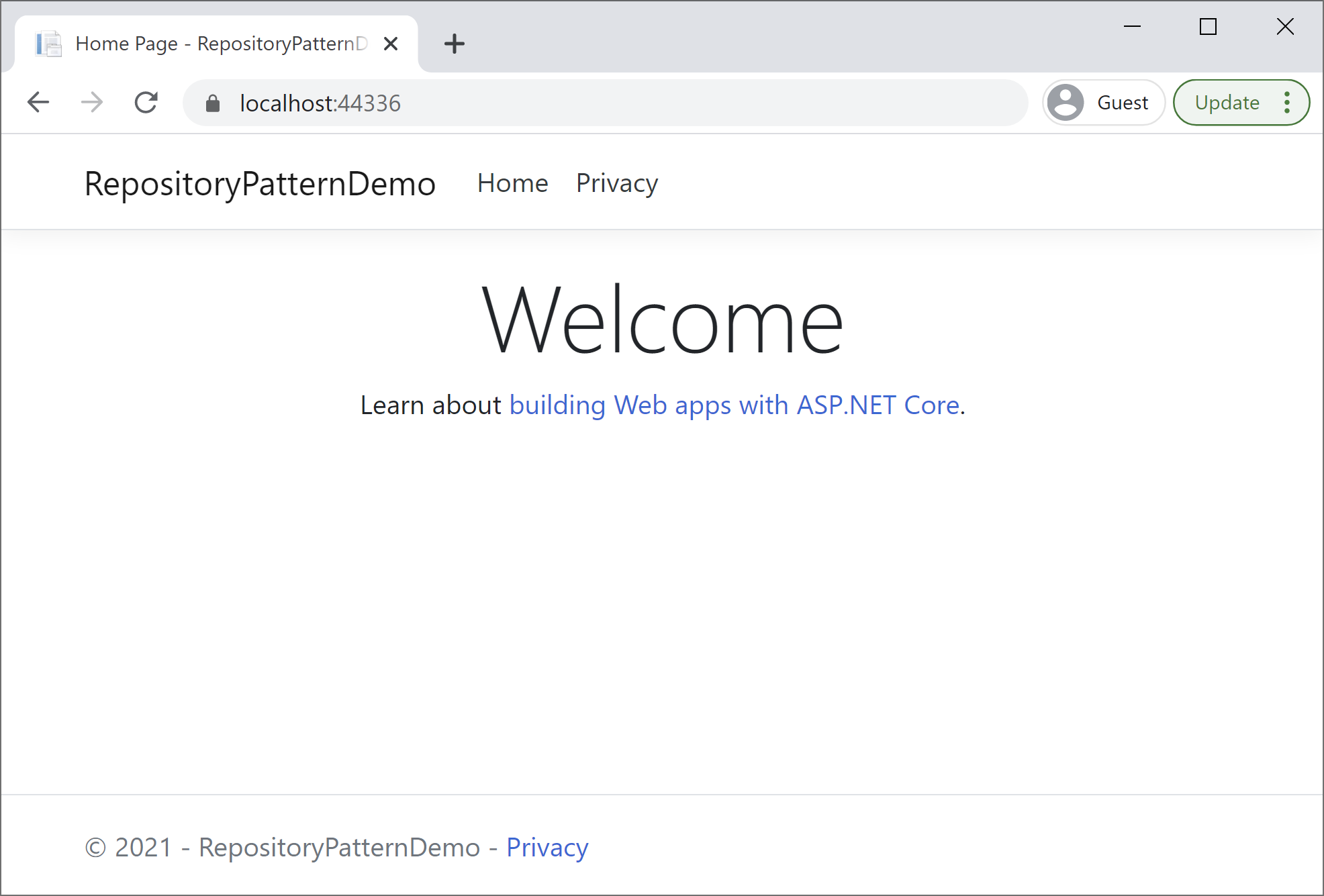Click the RepositoryPatternDemo brand link
The image size is (1324, 896).
(x=260, y=183)
